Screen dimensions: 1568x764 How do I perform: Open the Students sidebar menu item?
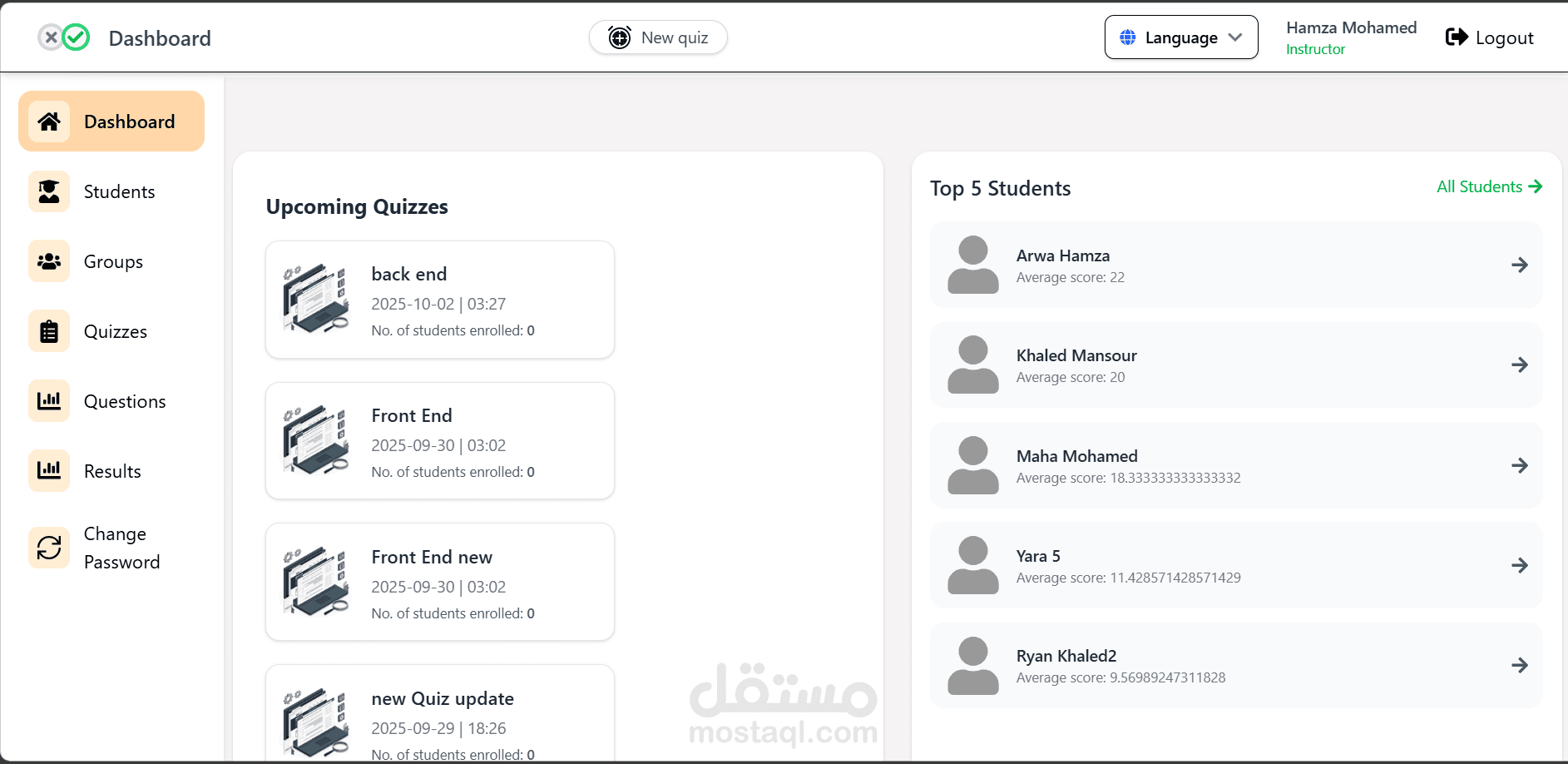click(x=111, y=191)
